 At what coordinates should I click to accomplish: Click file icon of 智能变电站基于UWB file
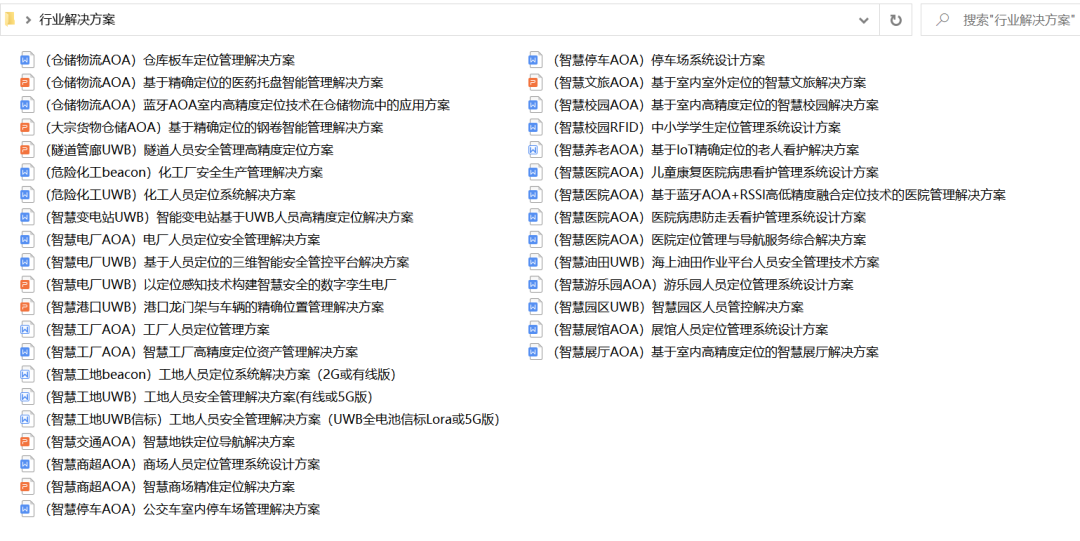coord(27,218)
